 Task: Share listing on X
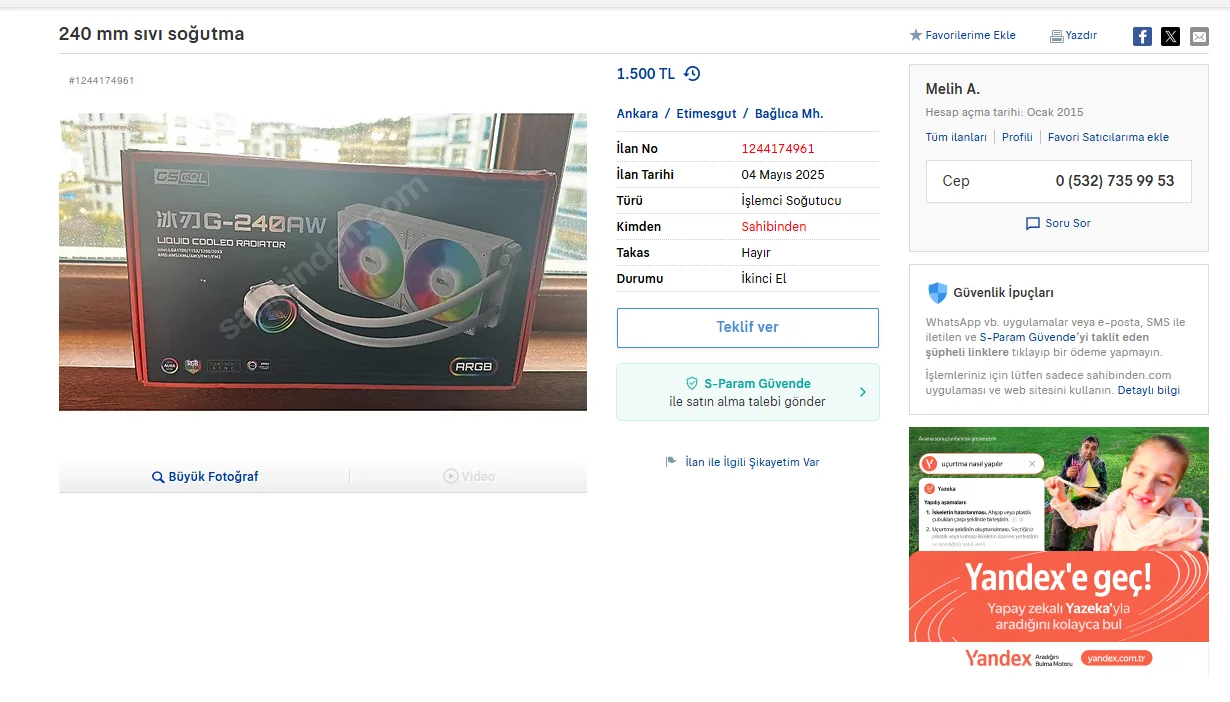[x=1171, y=37]
